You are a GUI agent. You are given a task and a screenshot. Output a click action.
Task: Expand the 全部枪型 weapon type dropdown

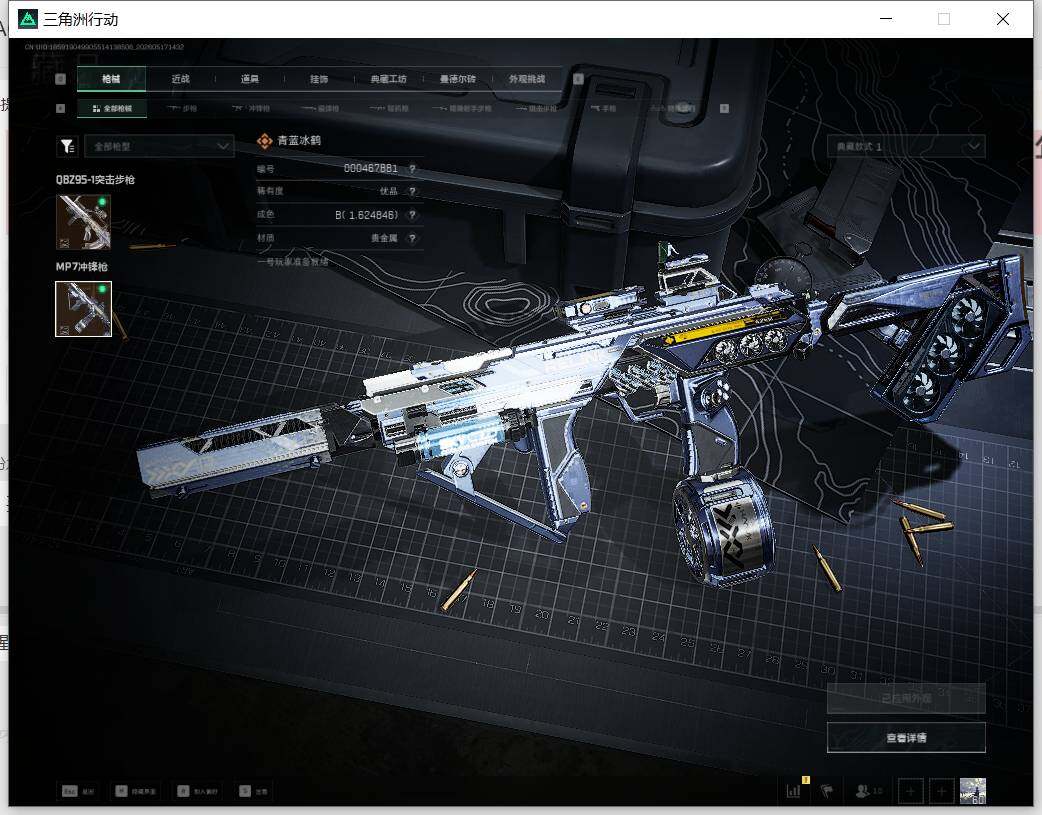tap(159, 146)
